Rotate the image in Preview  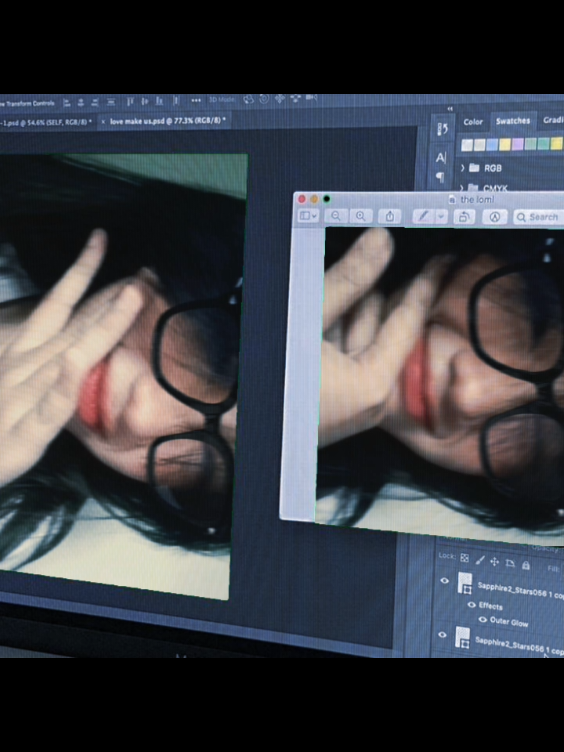tap(464, 217)
